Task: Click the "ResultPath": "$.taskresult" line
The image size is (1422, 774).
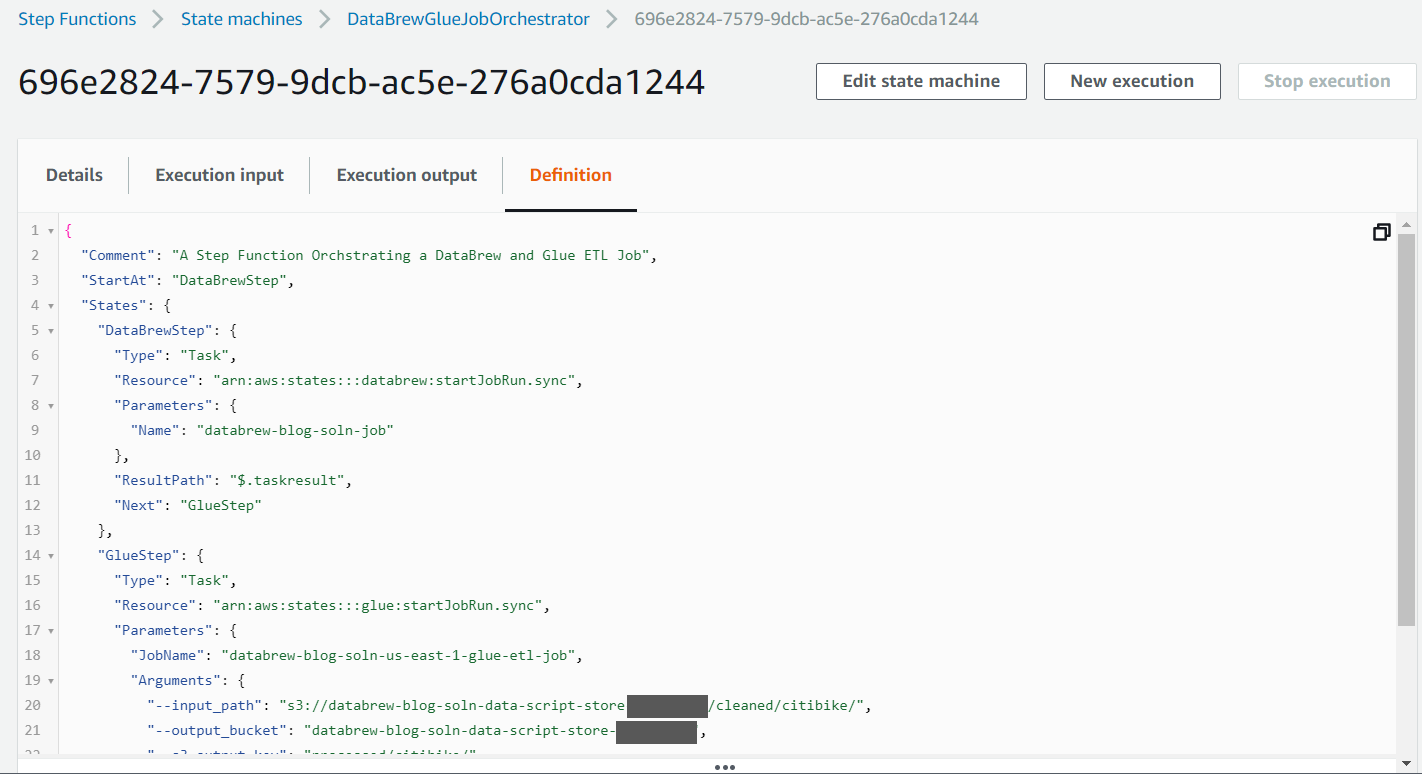Action: 233,480
